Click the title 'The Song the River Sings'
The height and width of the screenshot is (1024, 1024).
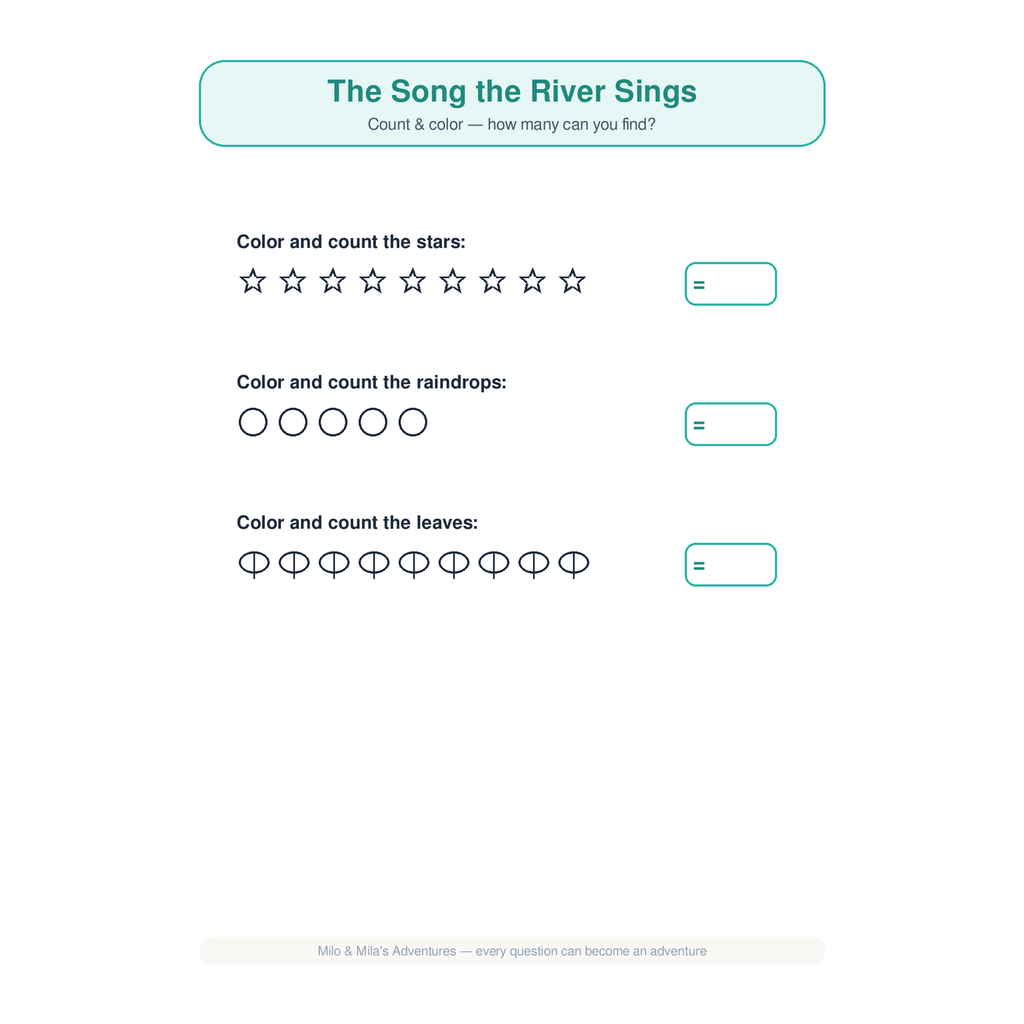click(512, 91)
